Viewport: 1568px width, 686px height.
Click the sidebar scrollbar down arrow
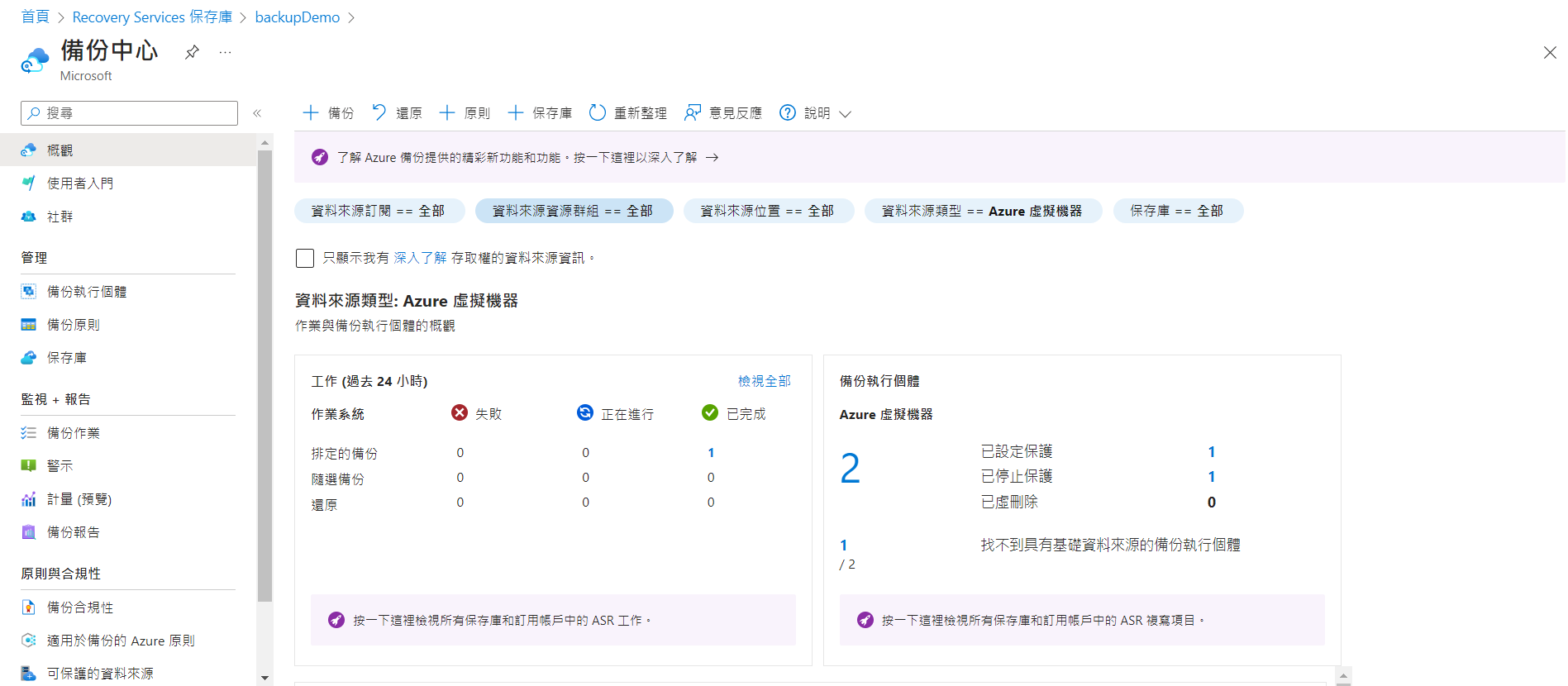tap(265, 679)
